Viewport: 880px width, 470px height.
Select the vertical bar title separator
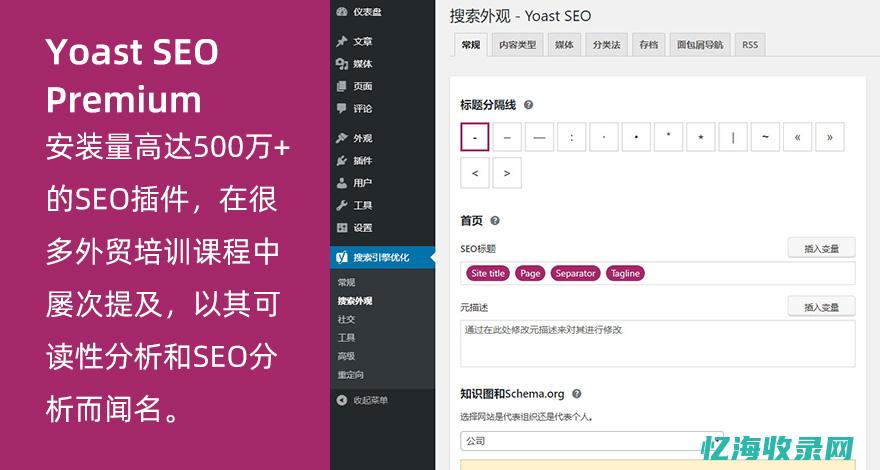pos(733,137)
